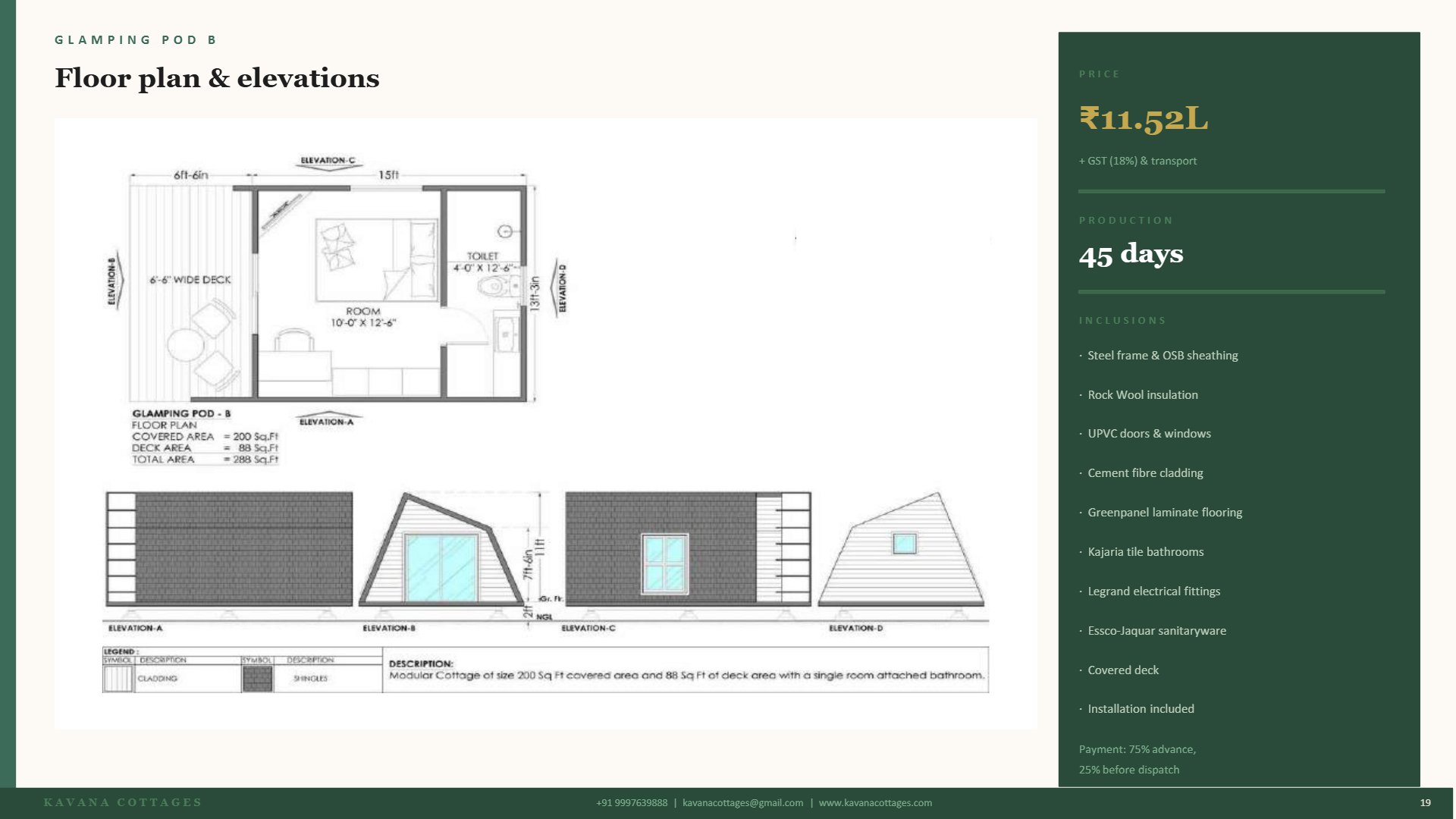1456x819 pixels.
Task: Click the ELEVATION-C arrow marker above plan
Action: click(328, 164)
